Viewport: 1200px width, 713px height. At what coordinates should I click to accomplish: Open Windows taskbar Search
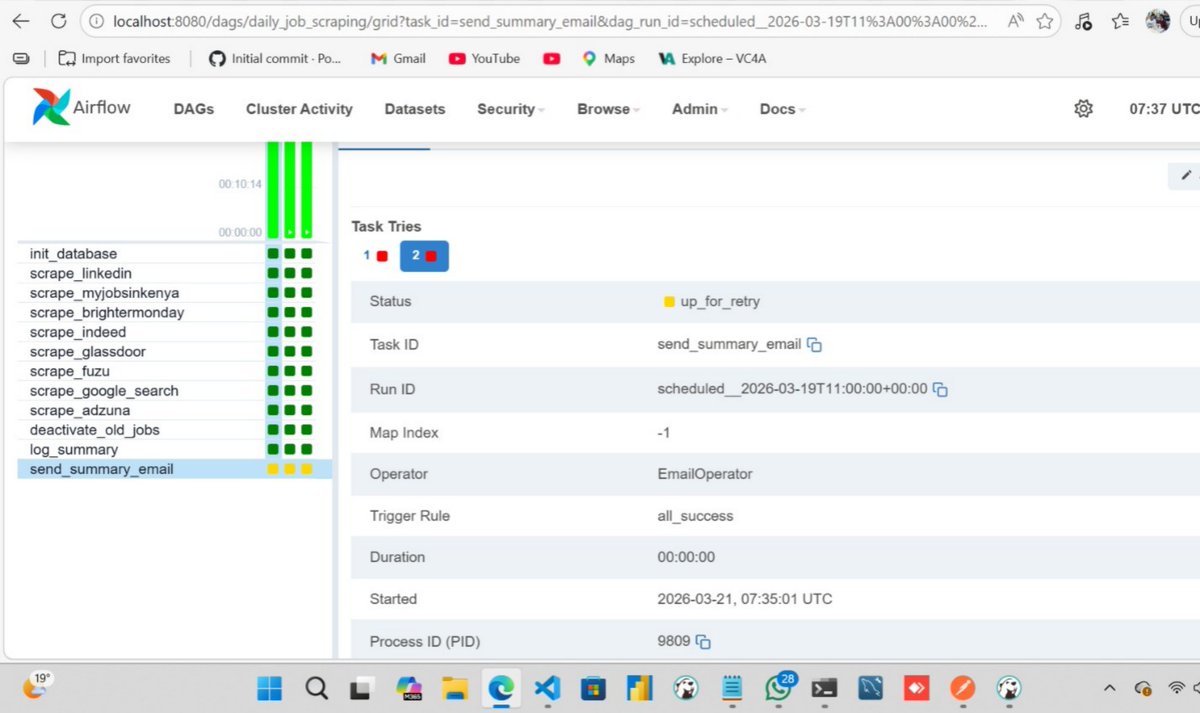[316, 688]
